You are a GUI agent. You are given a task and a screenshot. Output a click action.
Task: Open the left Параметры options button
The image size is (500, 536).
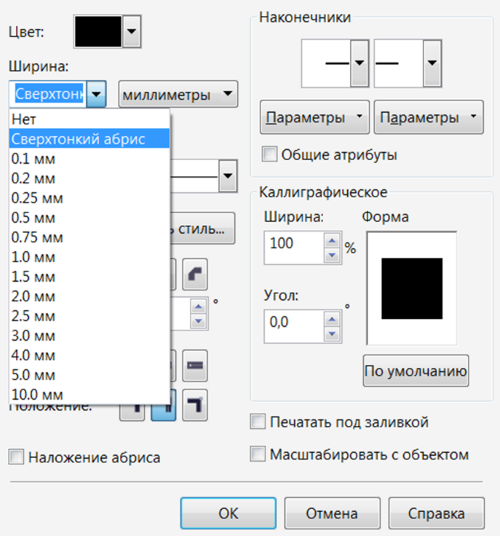tap(315, 117)
